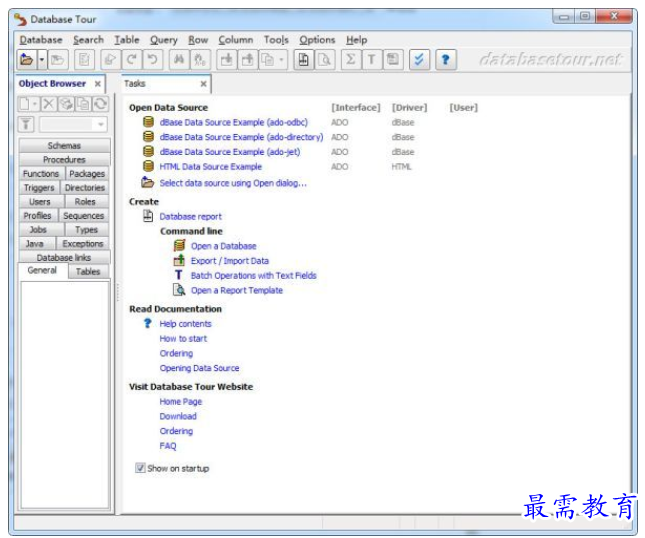Open dBase Data Source Example (ado-jet) link

click(230, 152)
